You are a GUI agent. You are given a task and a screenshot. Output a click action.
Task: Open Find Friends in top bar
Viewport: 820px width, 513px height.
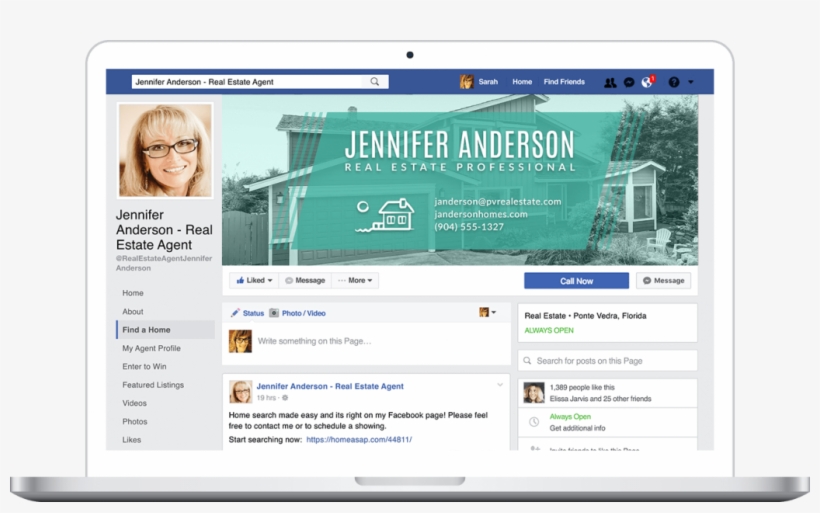point(564,82)
